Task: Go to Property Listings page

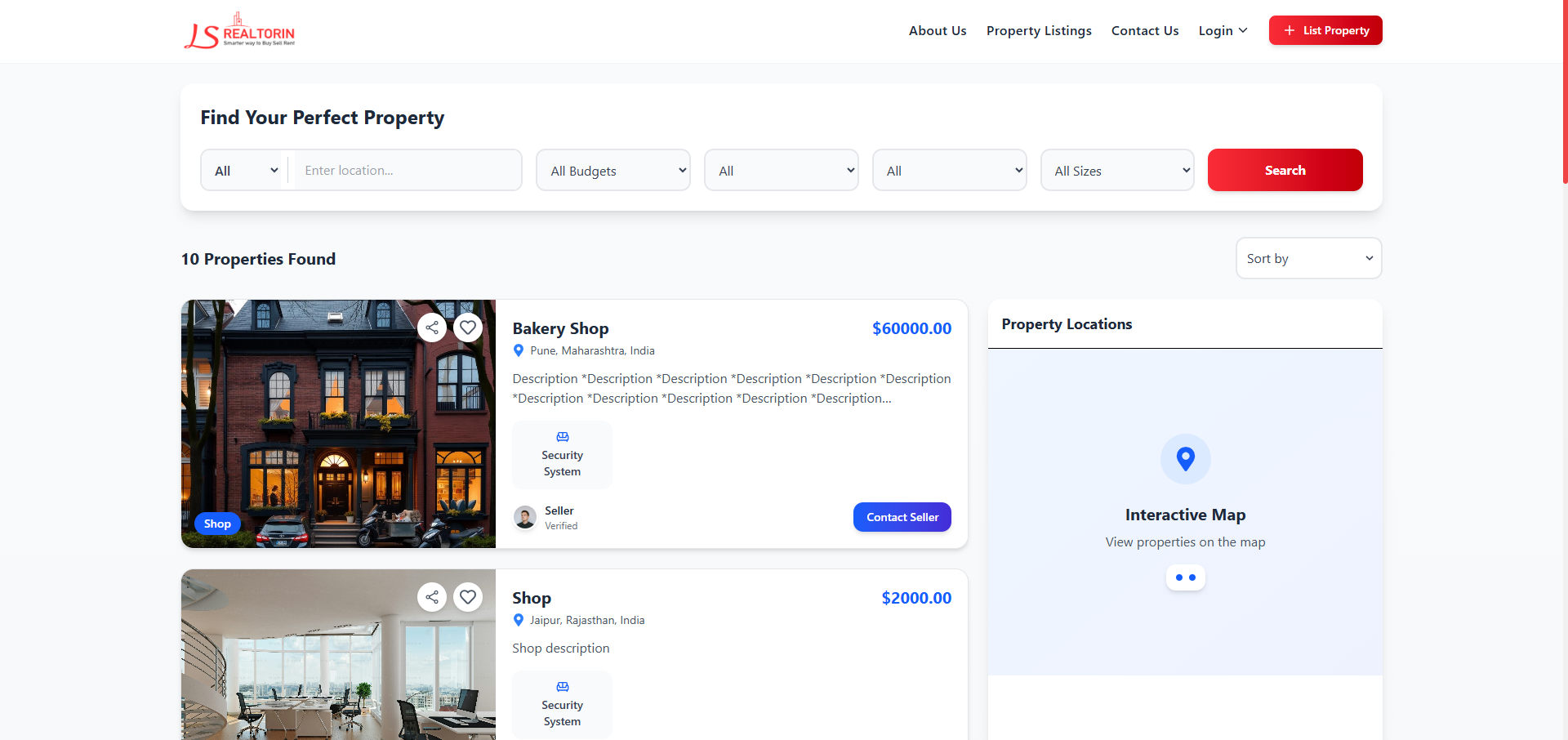Action: click(1039, 31)
